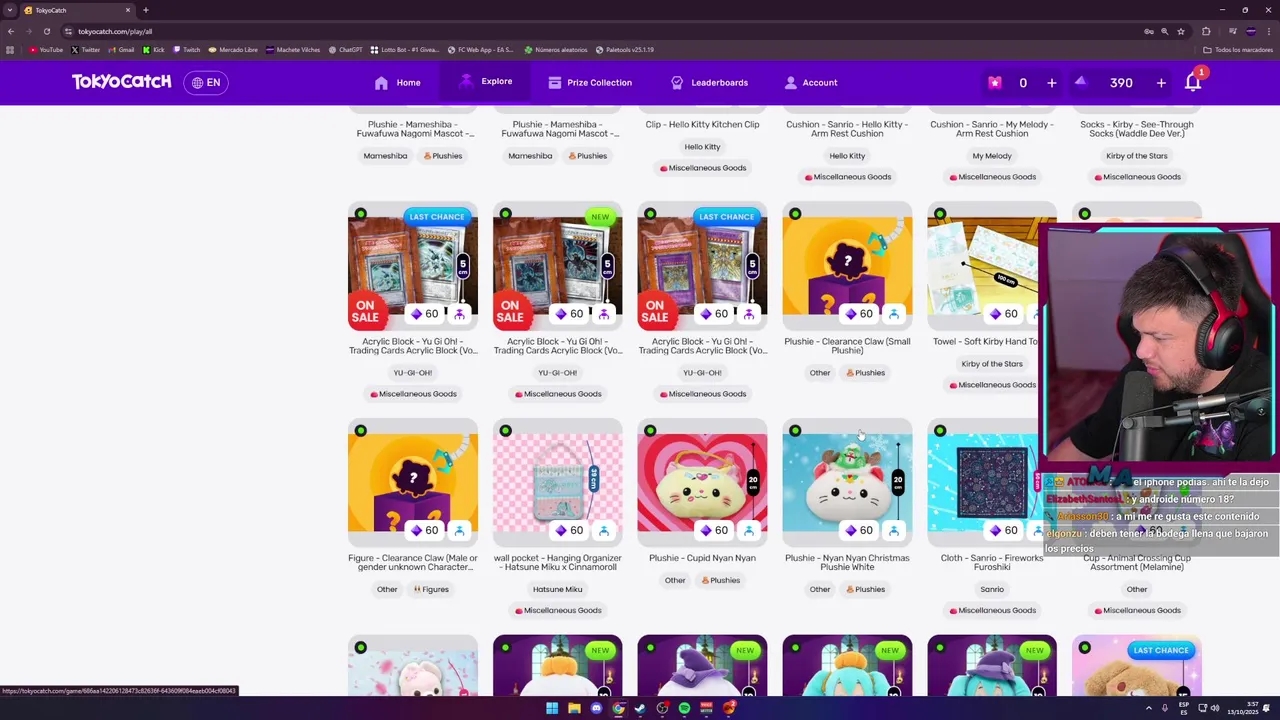
Task: Open the taskbar volume control
Action: click(x=1215, y=708)
